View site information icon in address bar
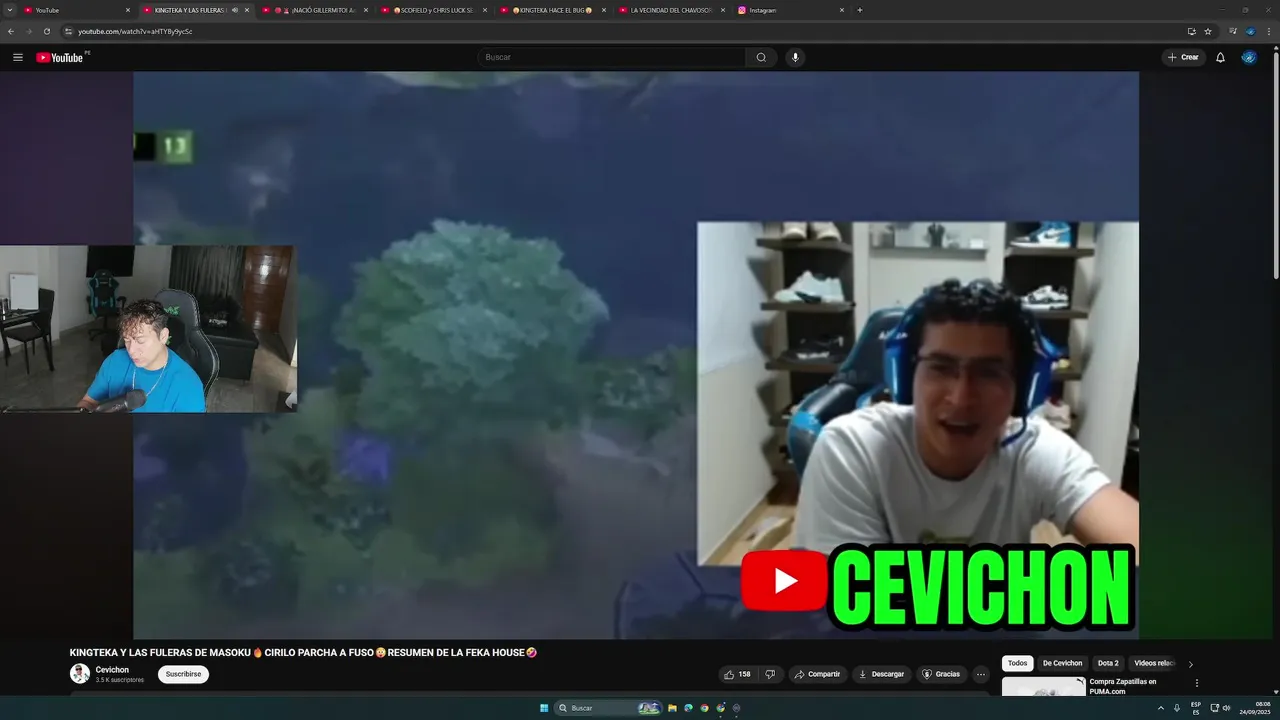 coord(68,31)
